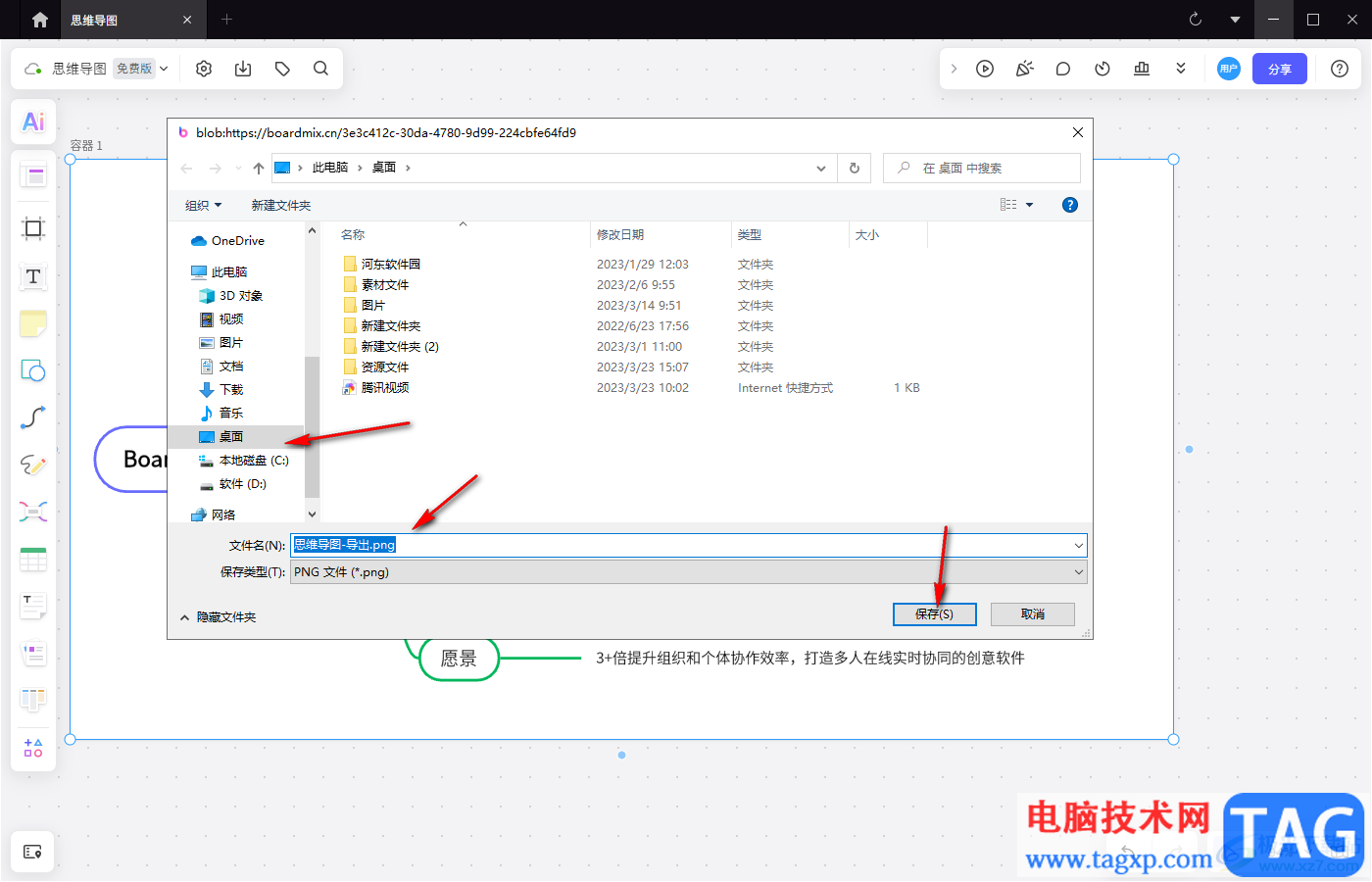Sort by 名称 column header
The image size is (1372, 882).
pyautogui.click(x=353, y=235)
